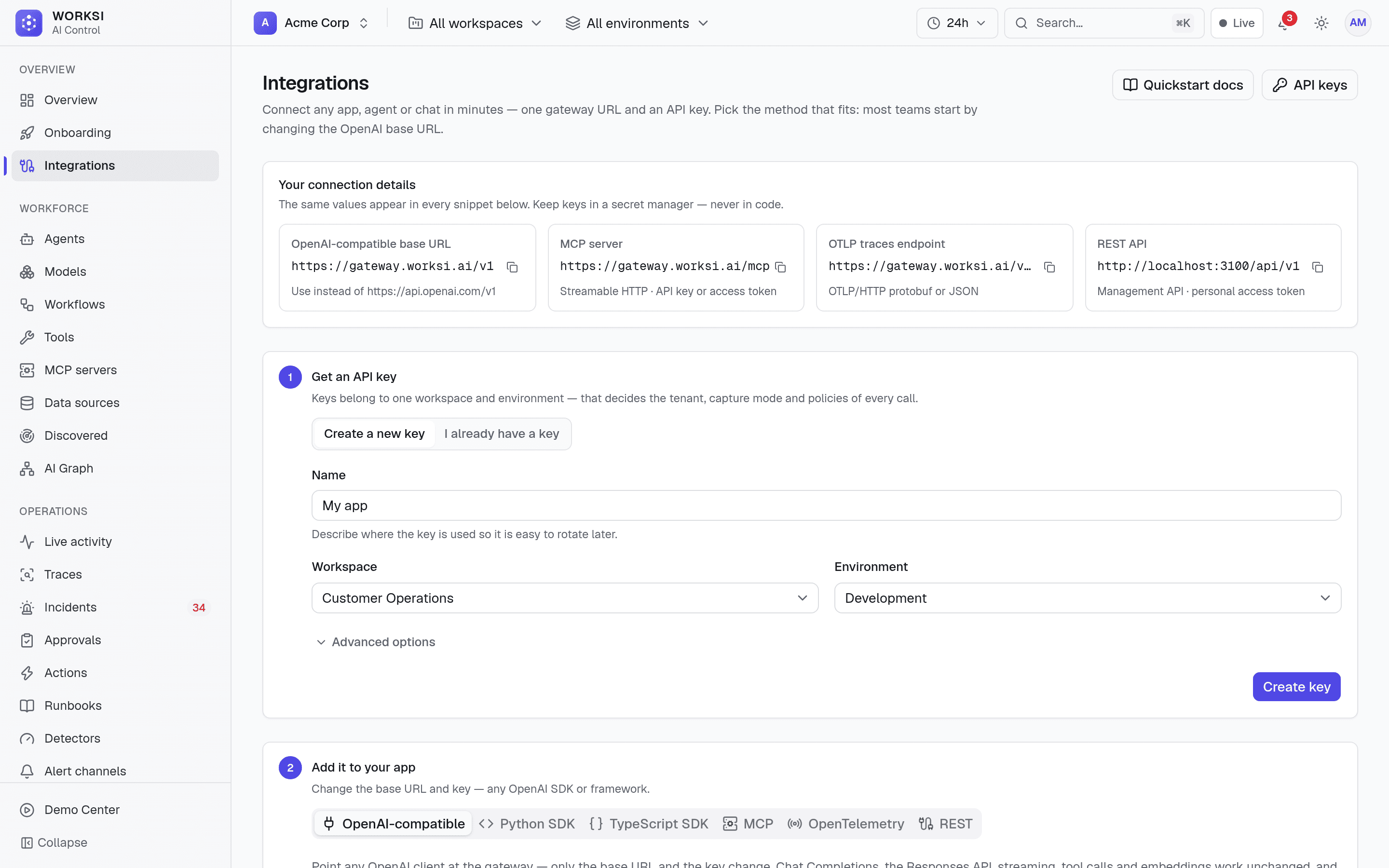Switch to I already have a key
1389x868 pixels.
502,434
